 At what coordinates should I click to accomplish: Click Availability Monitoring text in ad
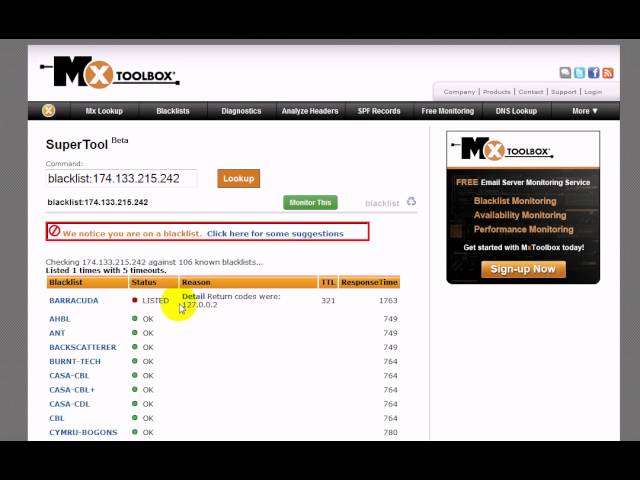point(520,215)
